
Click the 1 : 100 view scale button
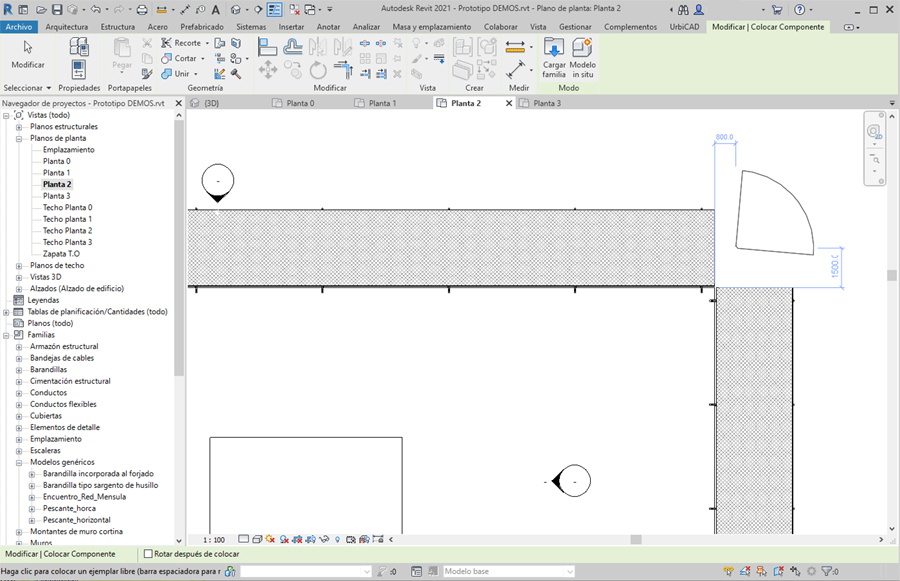coord(213,540)
